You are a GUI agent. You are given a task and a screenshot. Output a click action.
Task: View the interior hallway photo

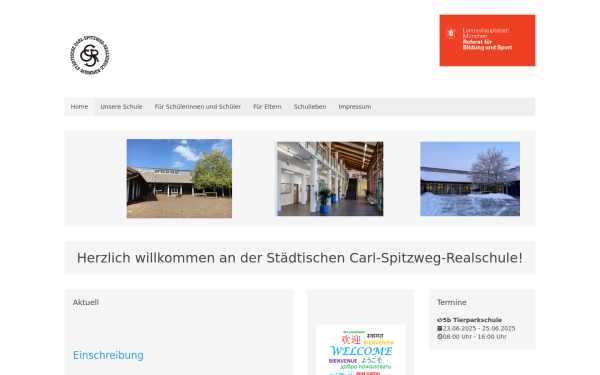(x=330, y=179)
